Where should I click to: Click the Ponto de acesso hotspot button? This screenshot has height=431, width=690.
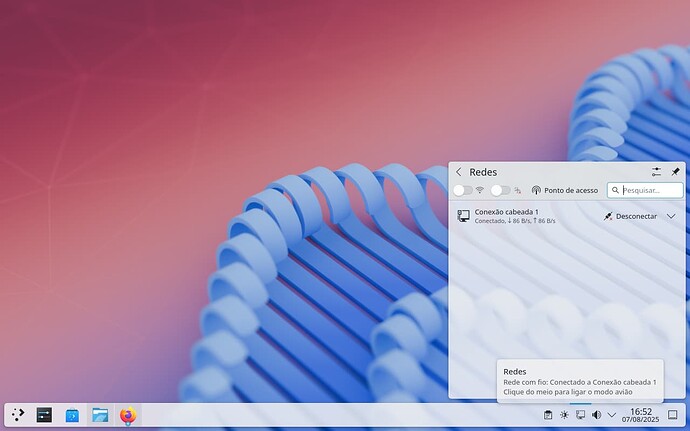[x=564, y=190]
